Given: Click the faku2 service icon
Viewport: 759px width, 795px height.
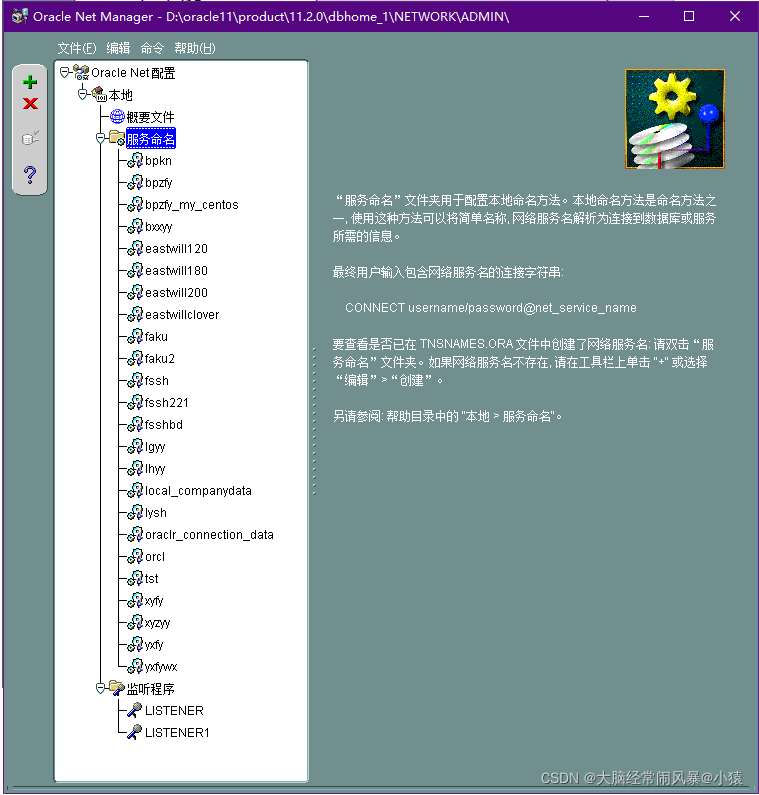Looking at the screenshot, I should pyautogui.click(x=135, y=358).
